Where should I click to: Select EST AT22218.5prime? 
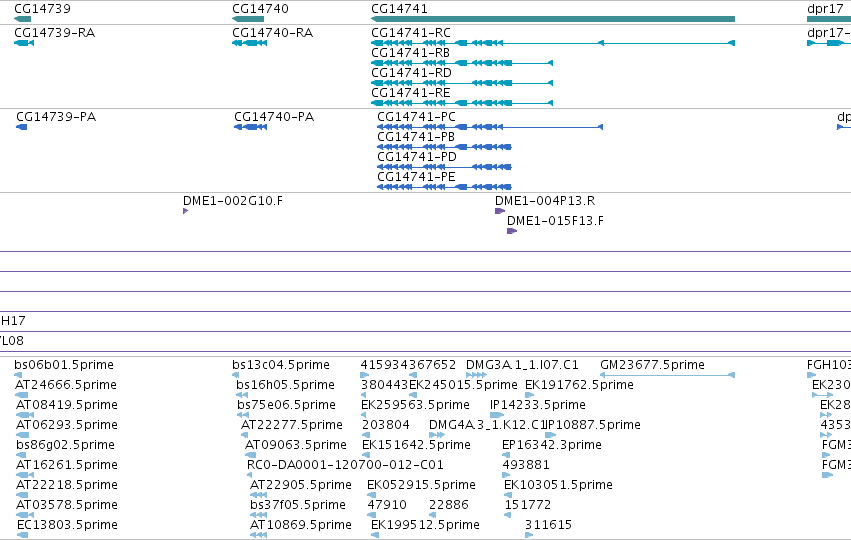coord(67,485)
